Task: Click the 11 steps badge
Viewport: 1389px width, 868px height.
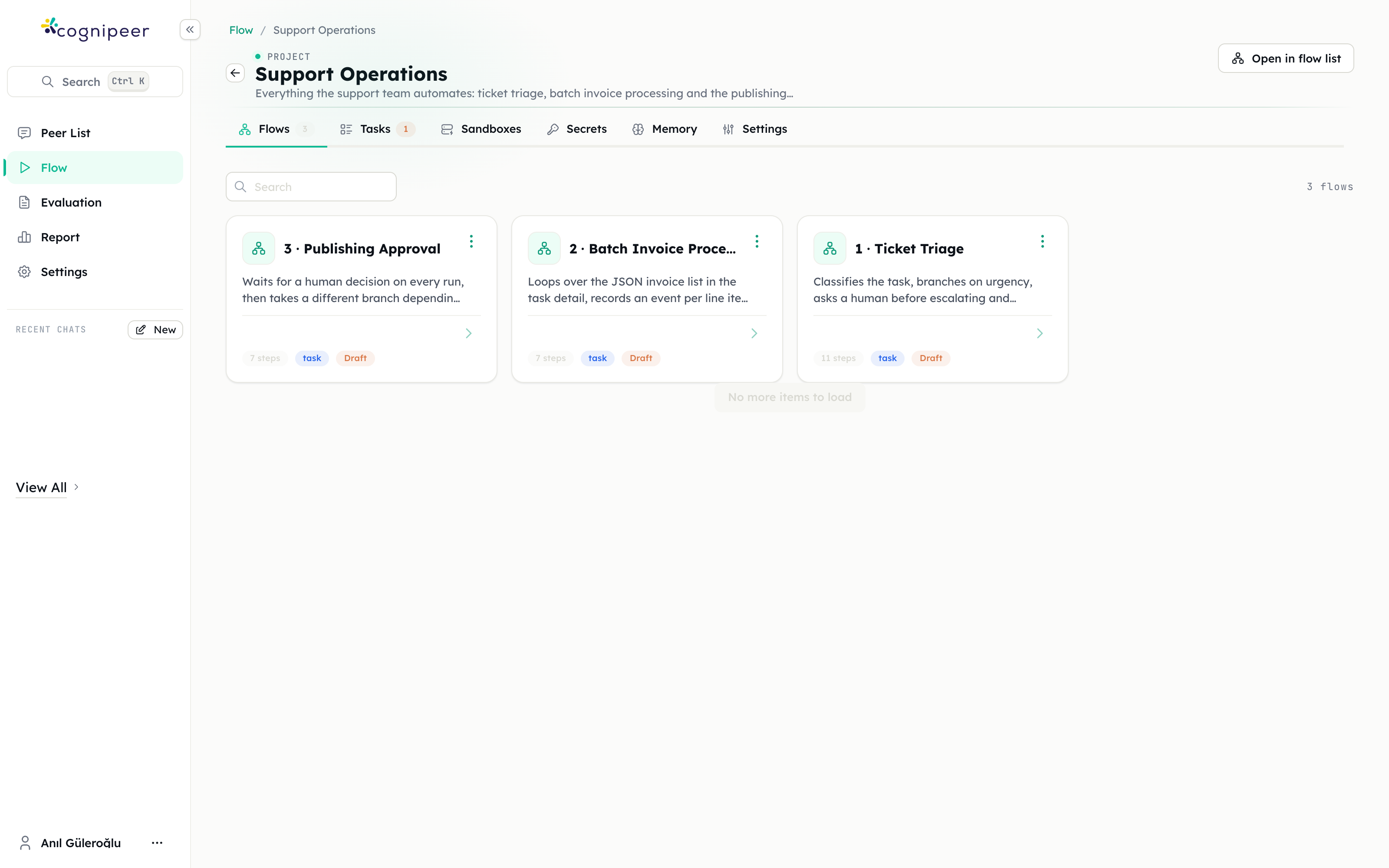Action: click(x=838, y=358)
